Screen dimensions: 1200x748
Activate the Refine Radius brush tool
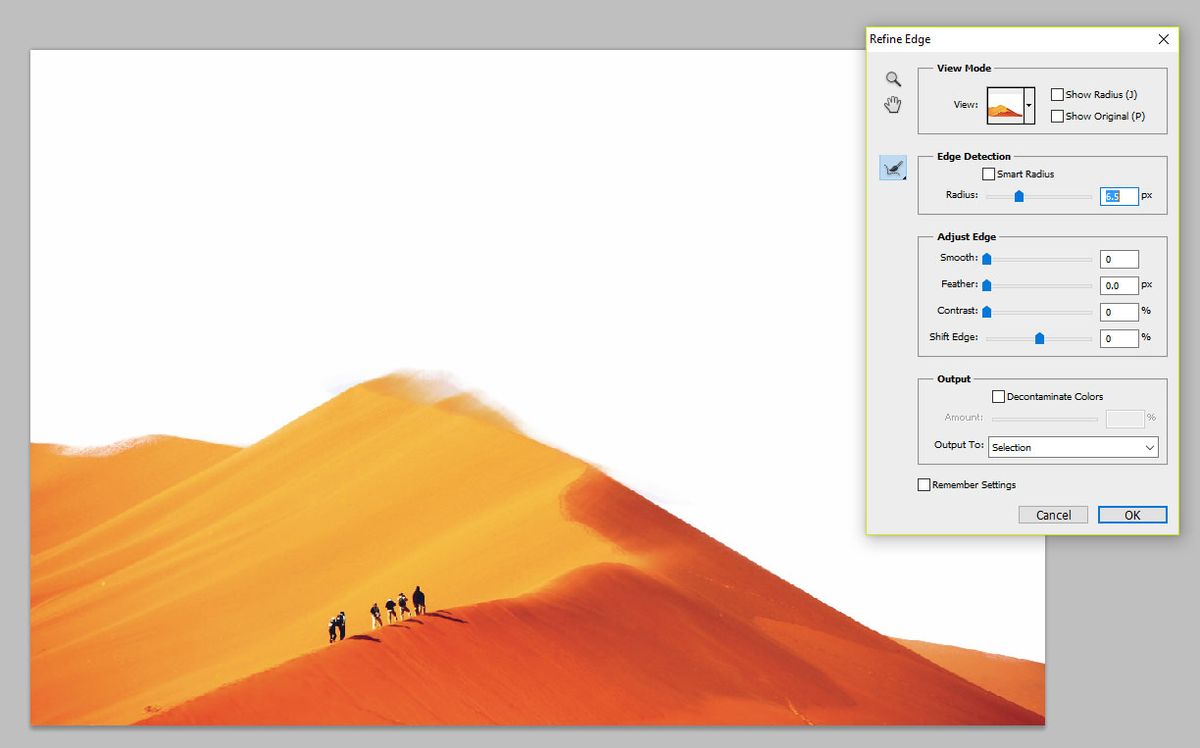[x=893, y=167]
